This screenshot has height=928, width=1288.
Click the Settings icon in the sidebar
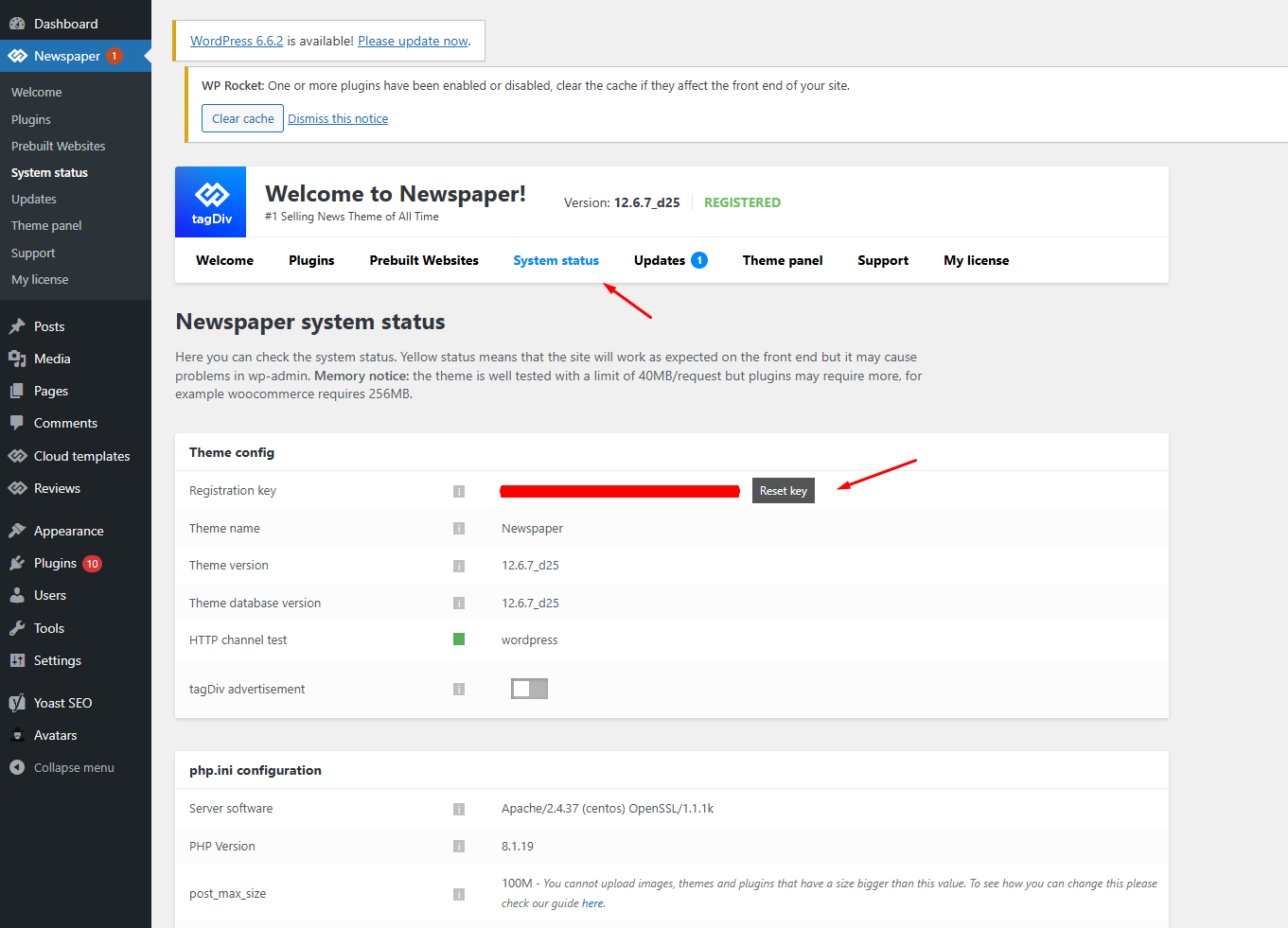coord(17,660)
